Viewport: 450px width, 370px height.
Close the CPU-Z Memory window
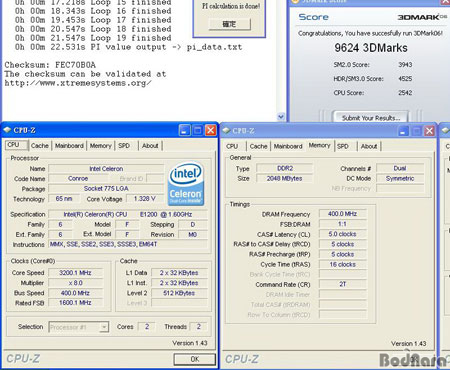[x=429, y=131]
